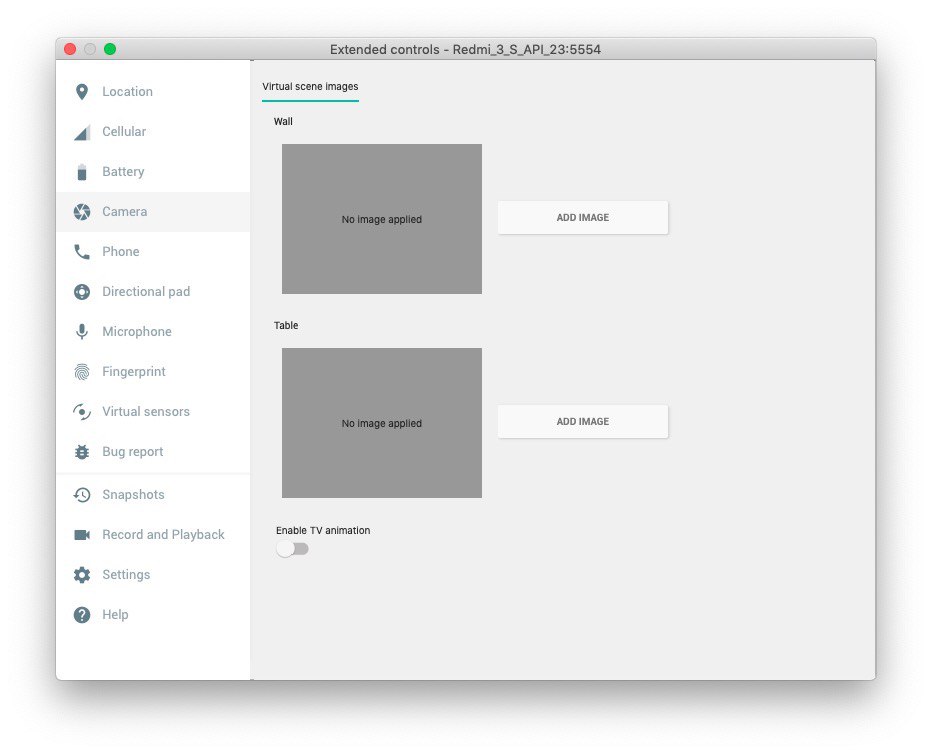Open the Bug report icon

(82, 452)
